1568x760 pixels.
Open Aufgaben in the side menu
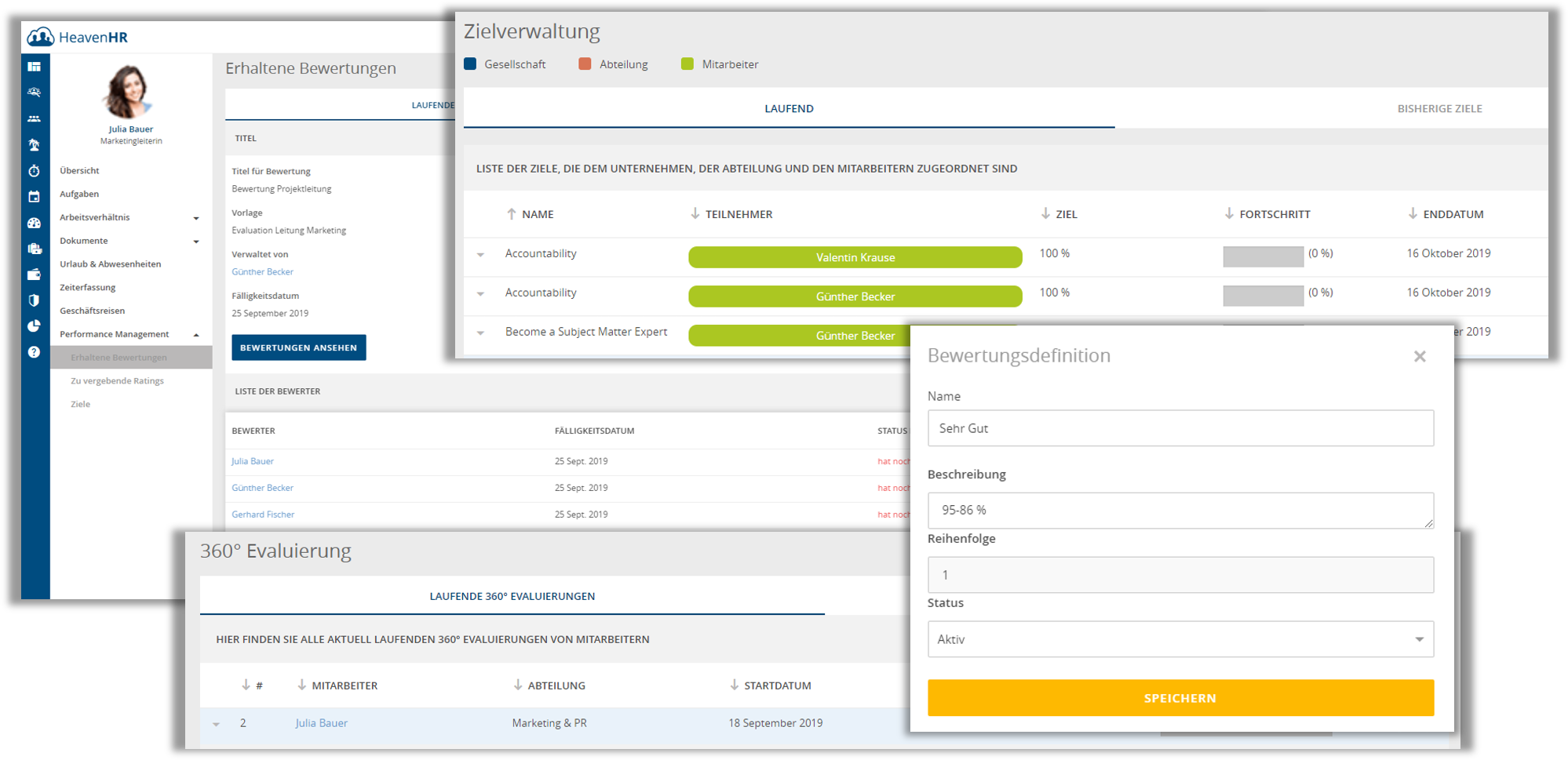[x=79, y=194]
